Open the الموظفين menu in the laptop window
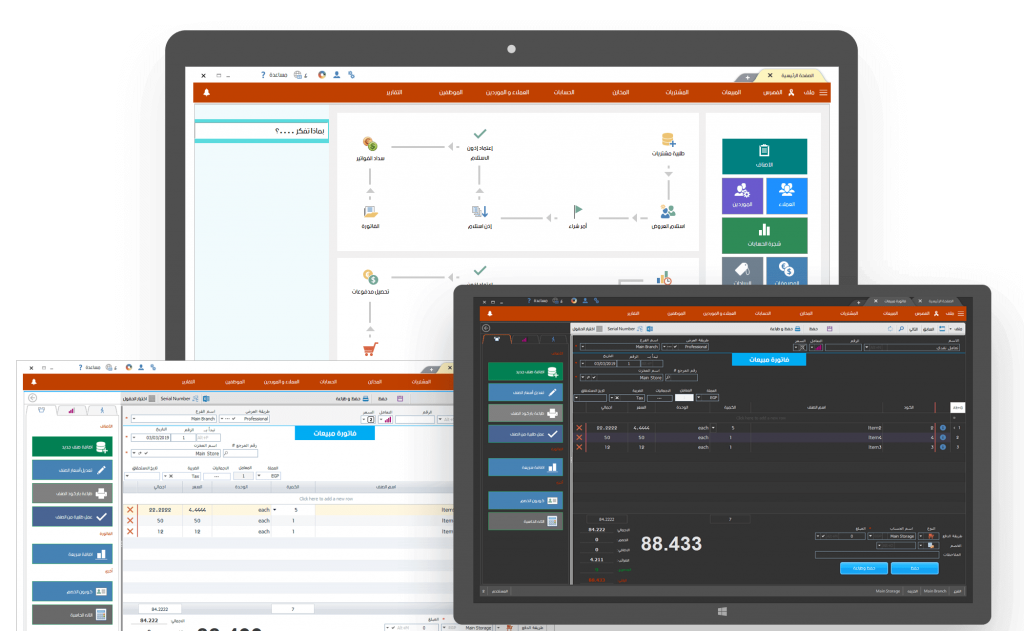The image size is (1024, 631). 451,93
